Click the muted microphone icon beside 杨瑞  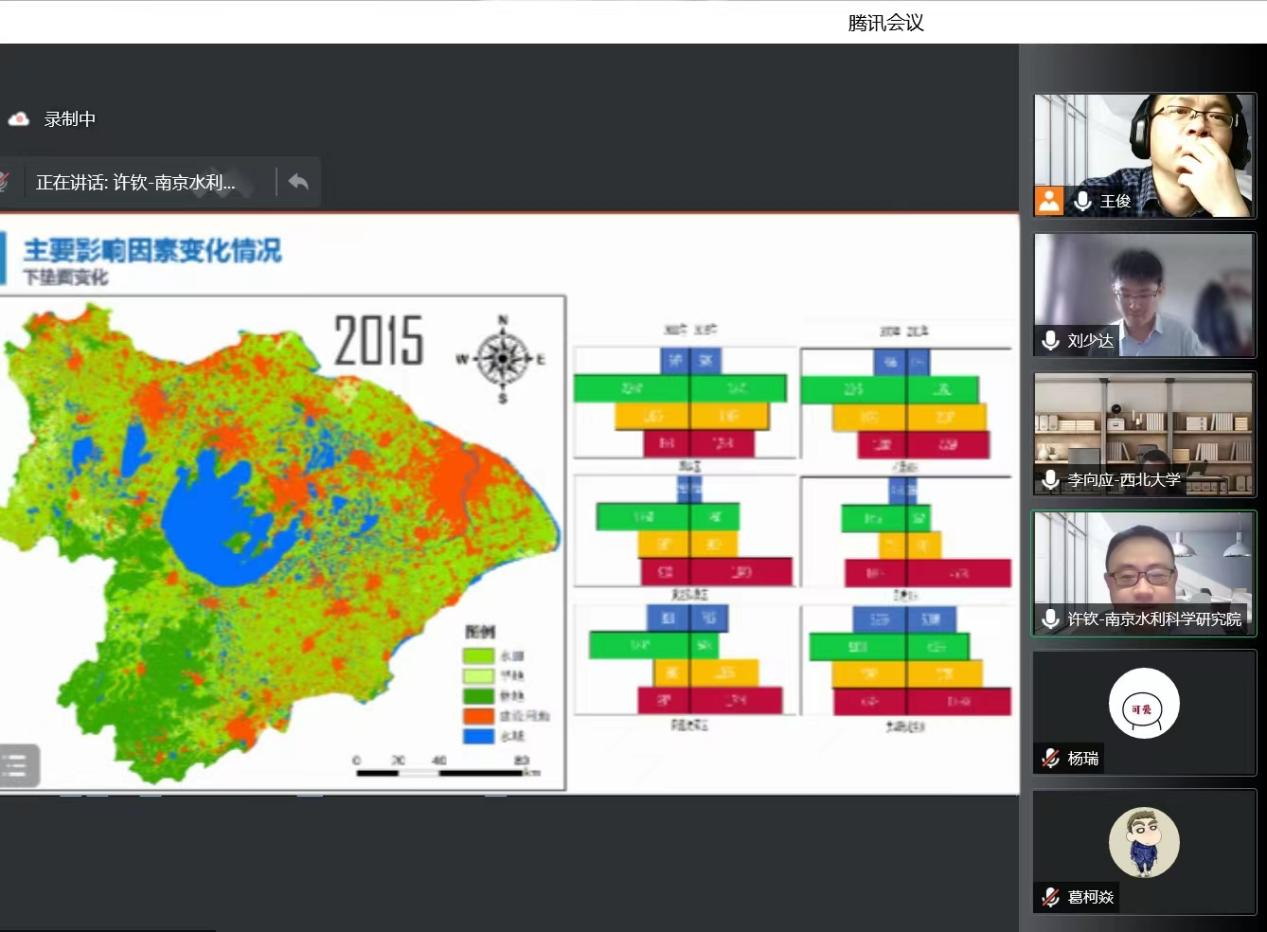click(x=1050, y=758)
